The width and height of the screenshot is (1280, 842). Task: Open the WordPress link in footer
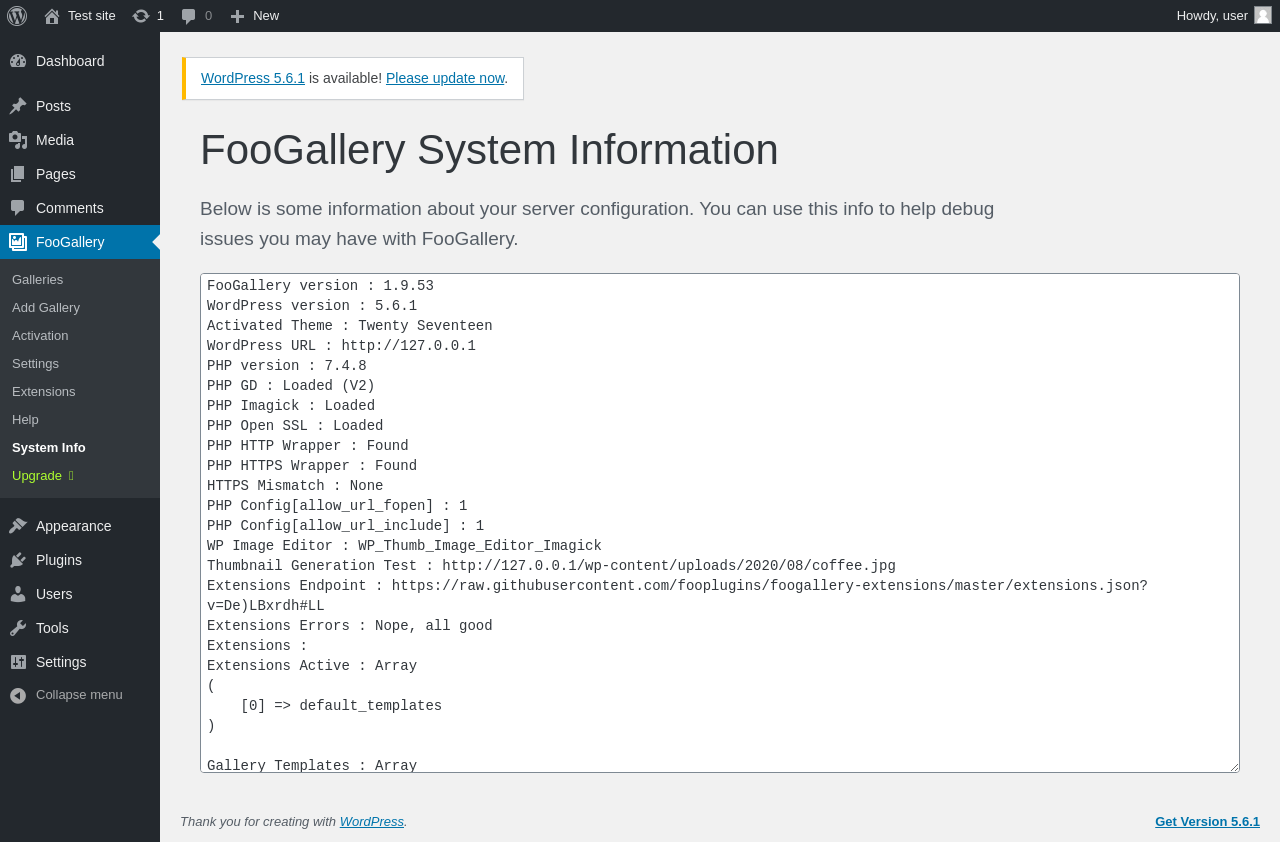click(x=372, y=821)
